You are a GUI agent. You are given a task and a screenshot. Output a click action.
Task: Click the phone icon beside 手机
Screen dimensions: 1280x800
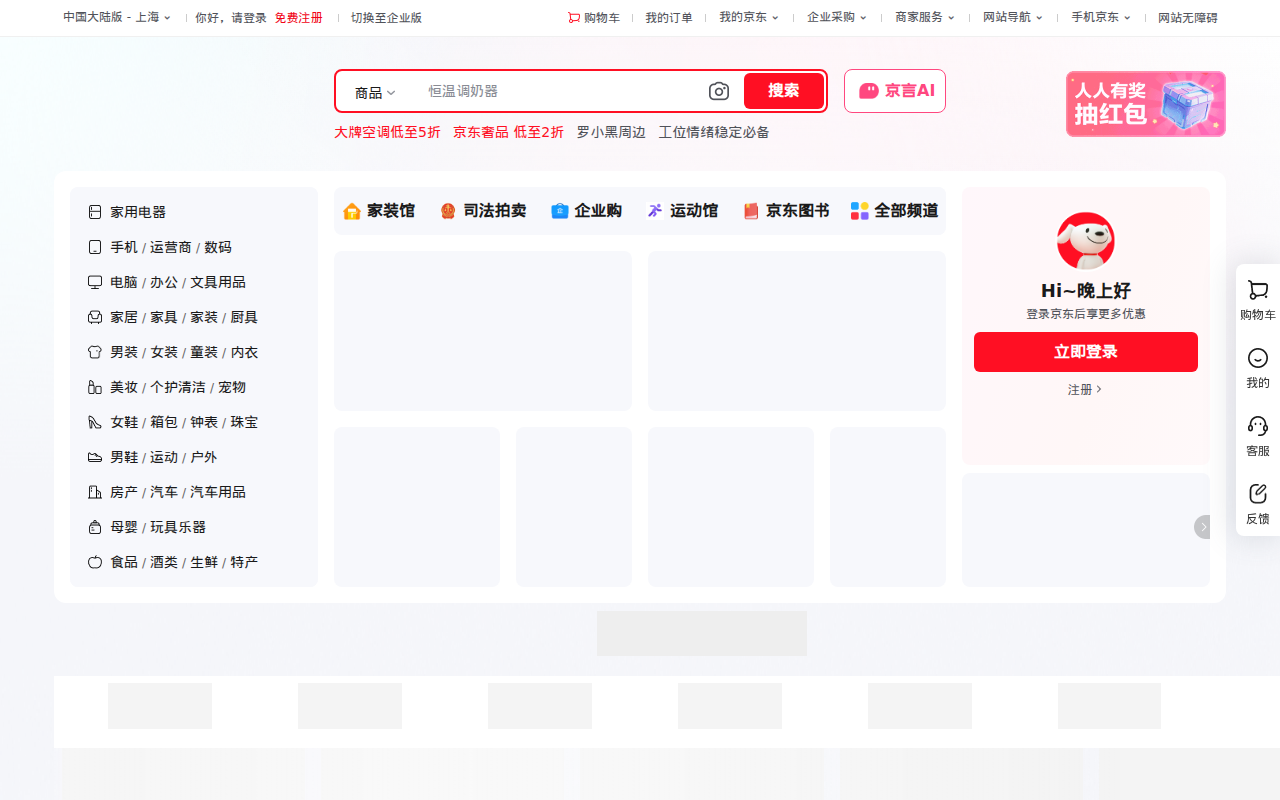(95, 247)
